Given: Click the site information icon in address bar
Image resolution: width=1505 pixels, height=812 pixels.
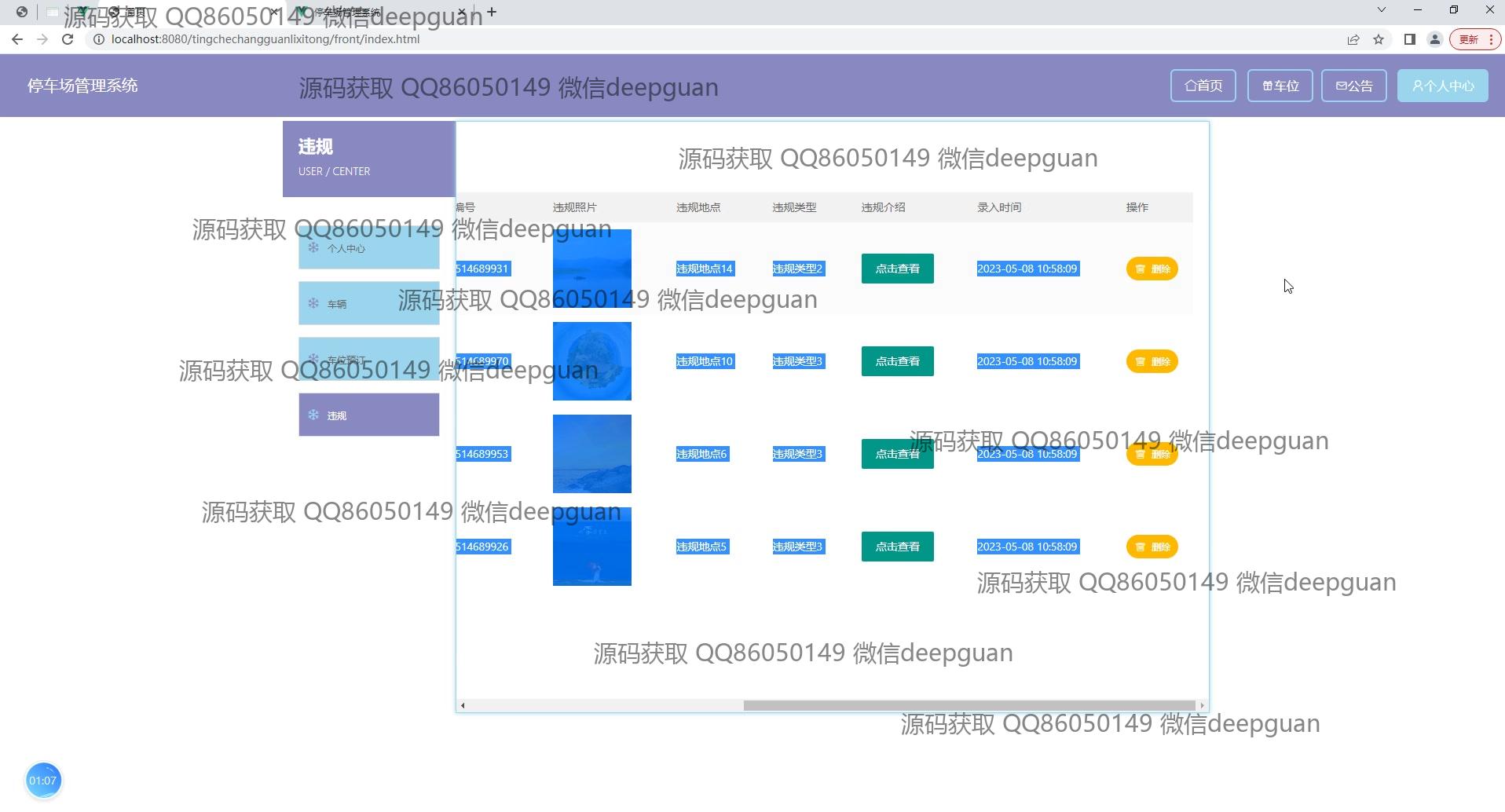Looking at the screenshot, I should (99, 39).
